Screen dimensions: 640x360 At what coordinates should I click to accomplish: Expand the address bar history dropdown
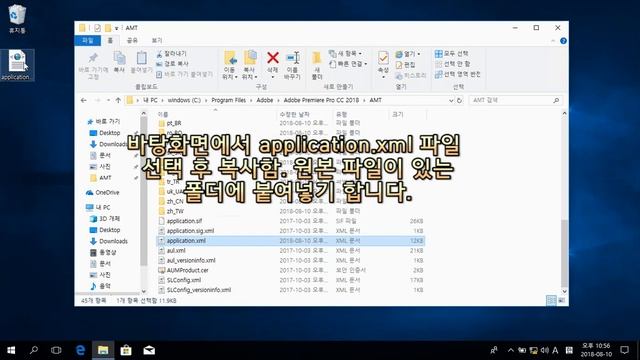451,100
